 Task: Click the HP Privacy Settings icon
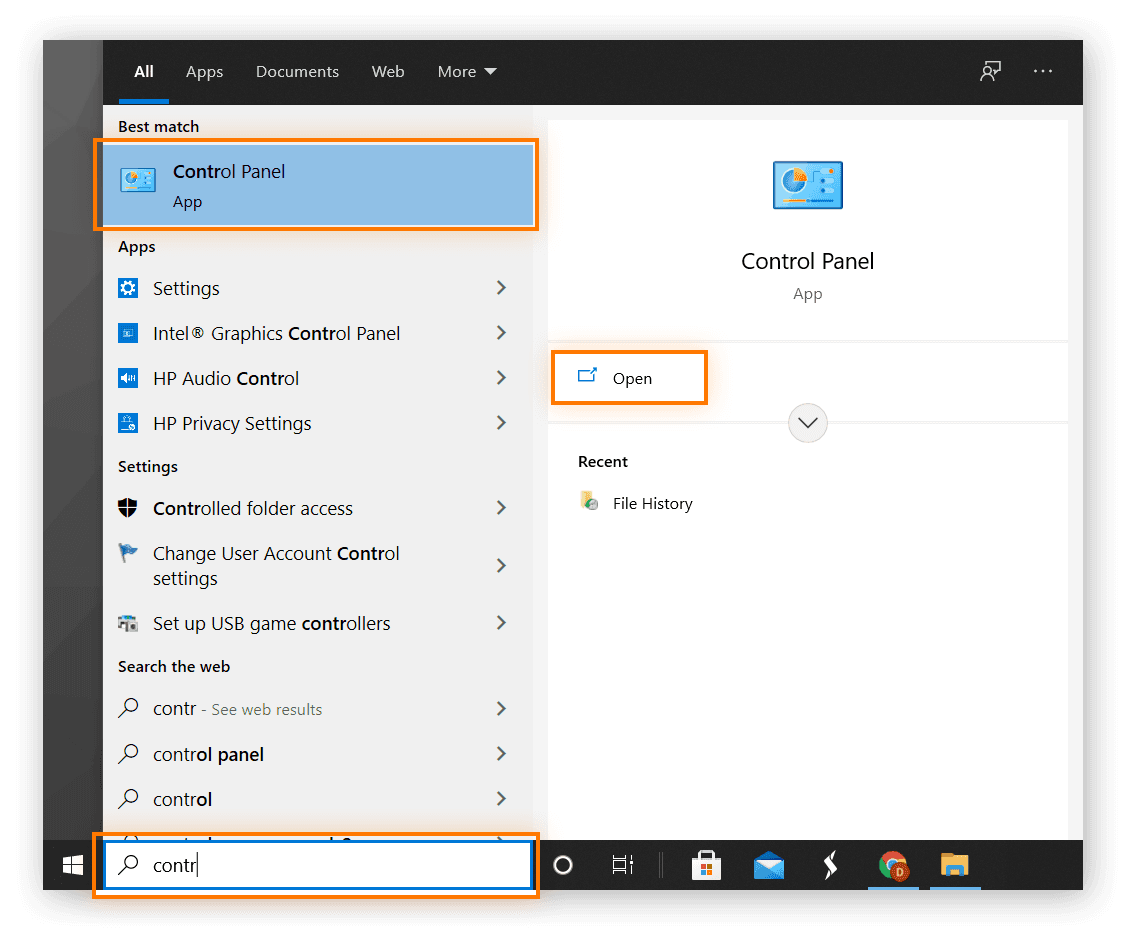[x=128, y=423]
